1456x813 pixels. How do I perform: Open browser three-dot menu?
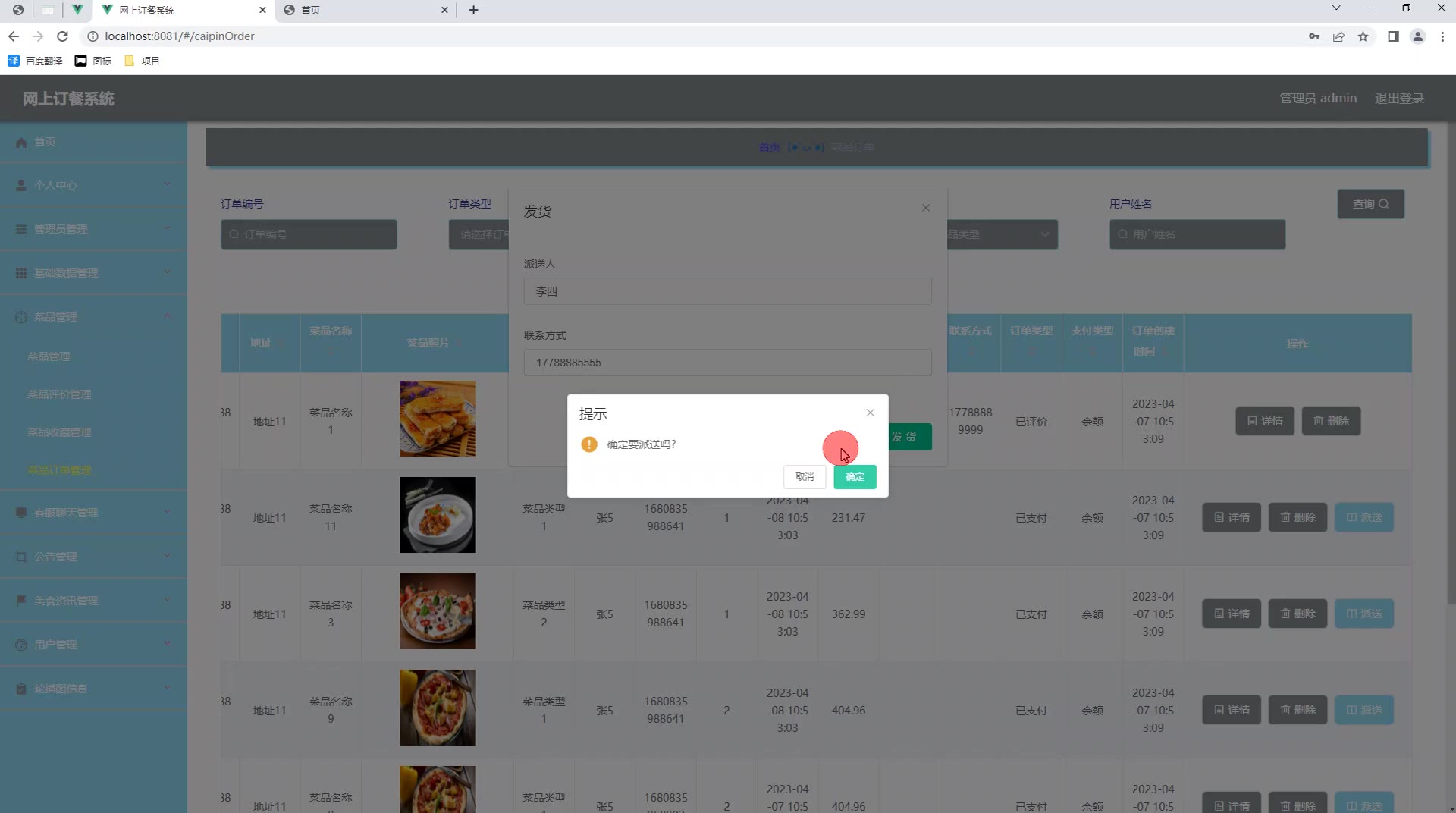pyautogui.click(x=1442, y=36)
